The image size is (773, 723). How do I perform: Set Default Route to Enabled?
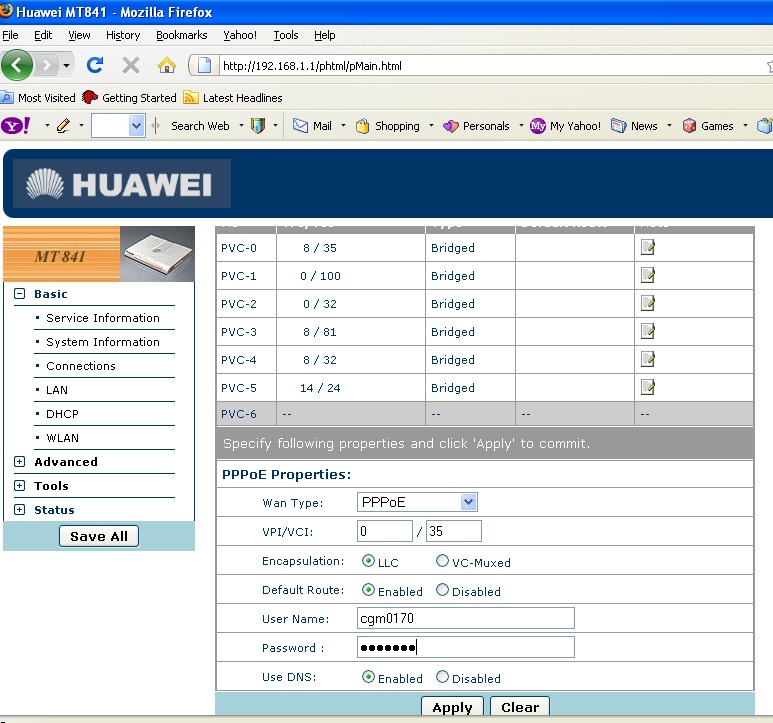[x=368, y=589]
